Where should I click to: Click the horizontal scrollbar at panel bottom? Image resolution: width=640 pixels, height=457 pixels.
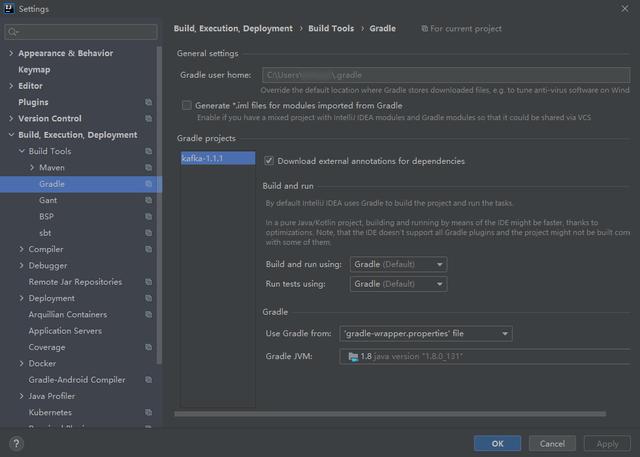point(390,414)
